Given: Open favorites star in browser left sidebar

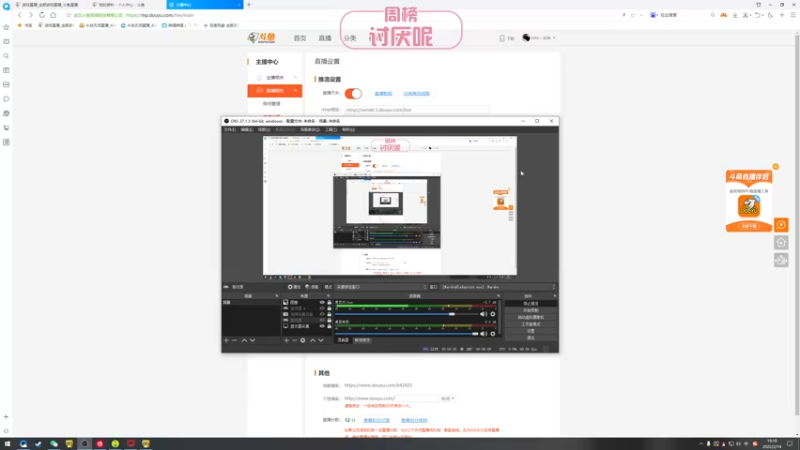Looking at the screenshot, I should (x=6, y=27).
